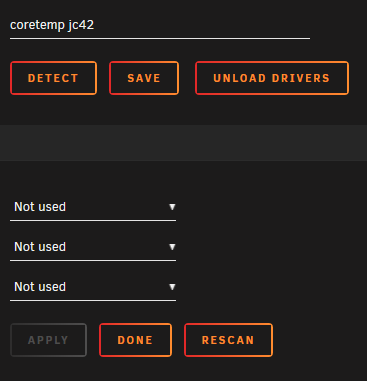Select the 'Not used' label in middle selector

click(40, 247)
